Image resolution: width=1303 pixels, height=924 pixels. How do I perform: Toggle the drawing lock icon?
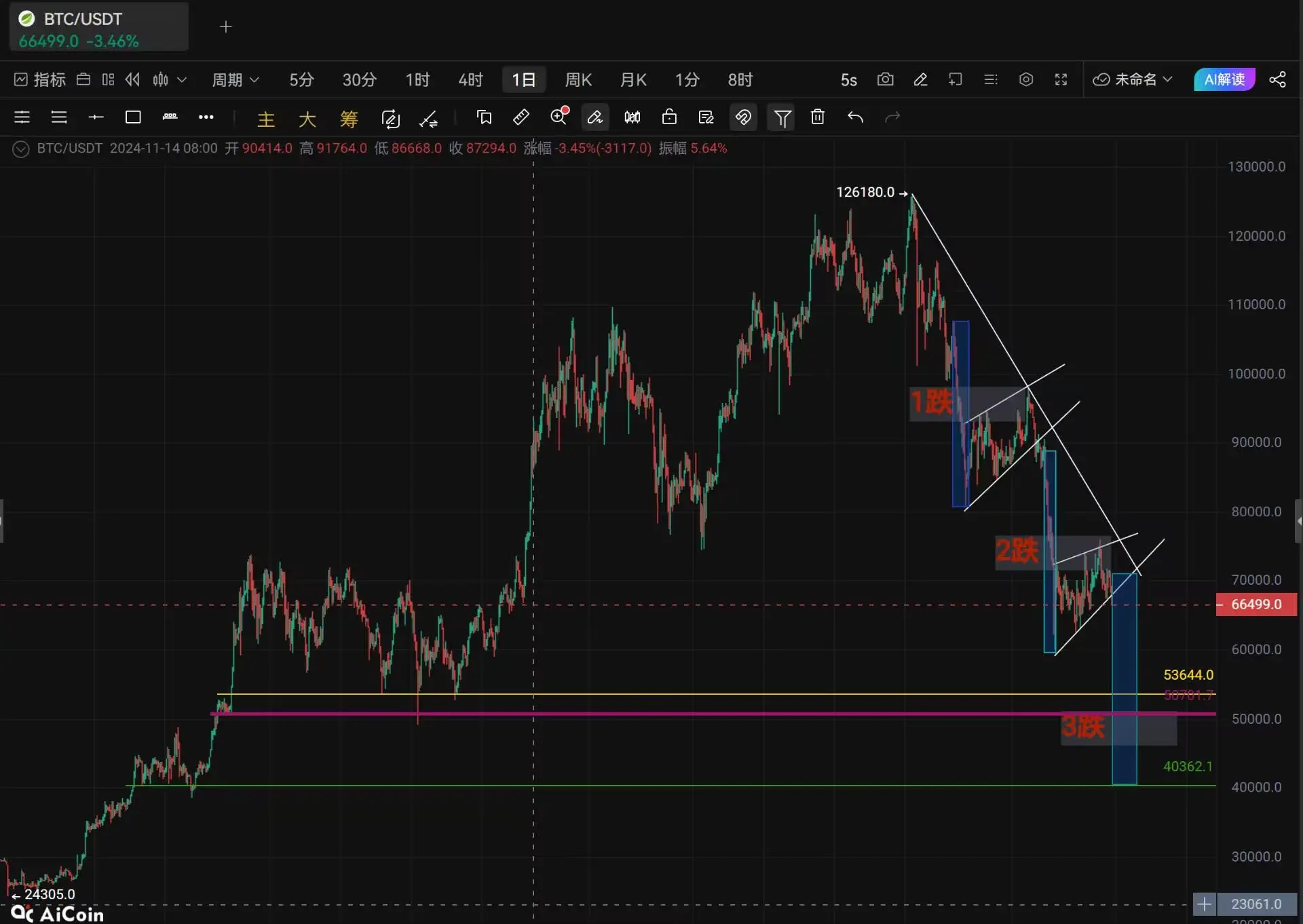tap(669, 117)
